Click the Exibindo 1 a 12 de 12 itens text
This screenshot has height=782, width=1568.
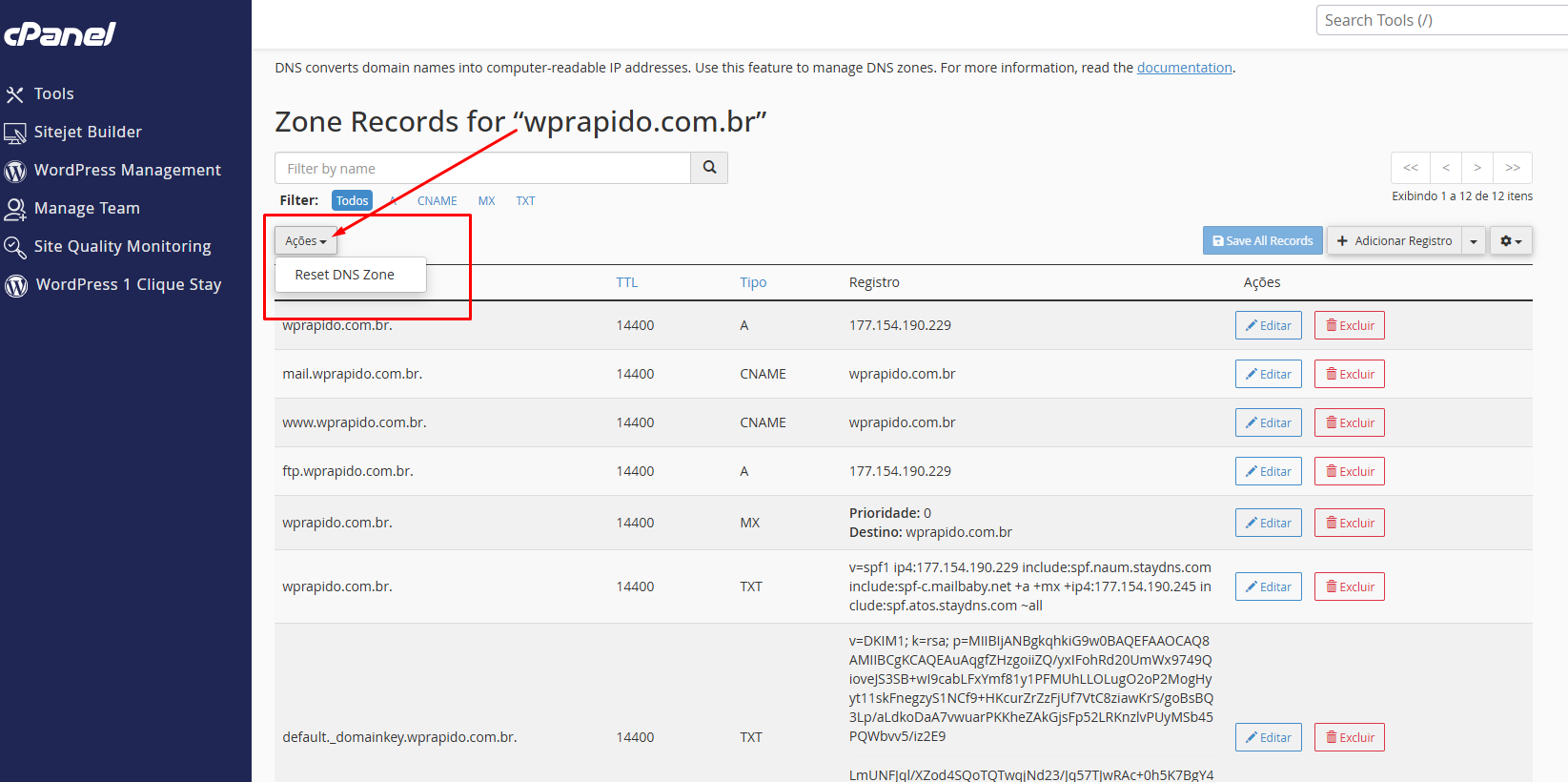(x=1461, y=195)
